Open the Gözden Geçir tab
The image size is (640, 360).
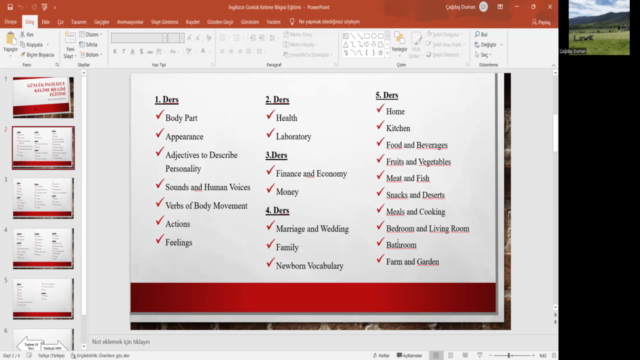pos(220,22)
